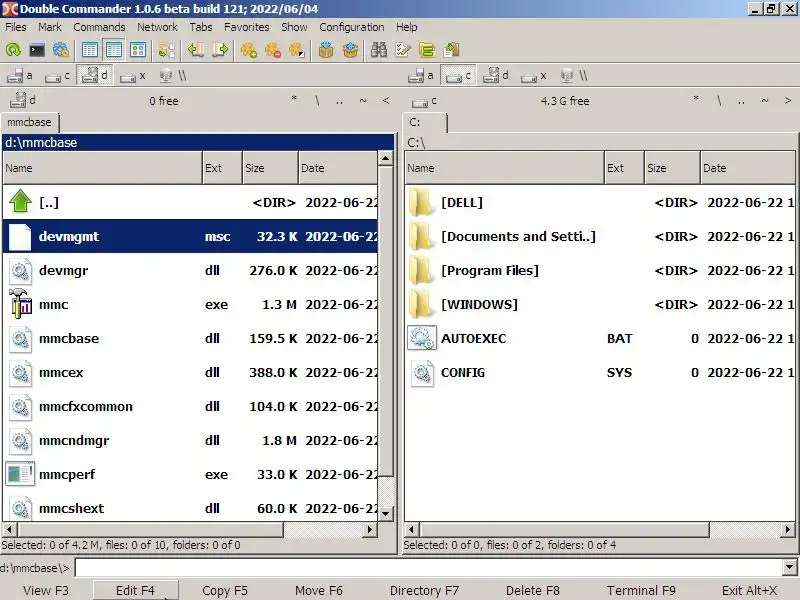Open right panel drive list button c
Viewport: 800px width, 600px height.
(x=424, y=101)
